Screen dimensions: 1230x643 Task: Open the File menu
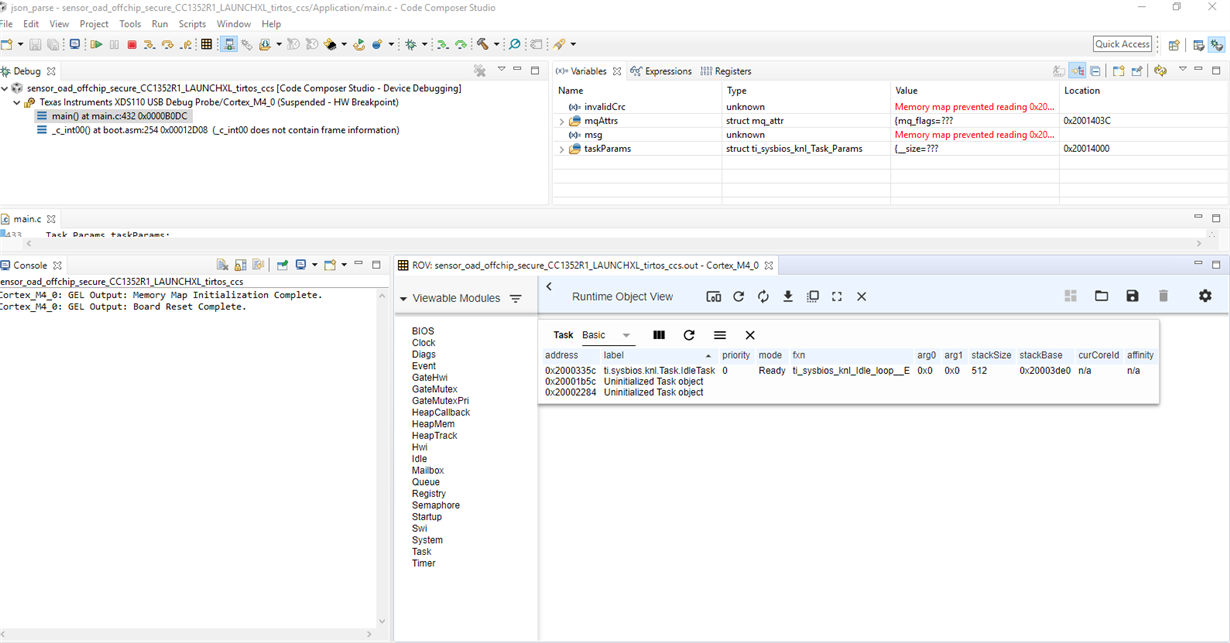pos(7,24)
